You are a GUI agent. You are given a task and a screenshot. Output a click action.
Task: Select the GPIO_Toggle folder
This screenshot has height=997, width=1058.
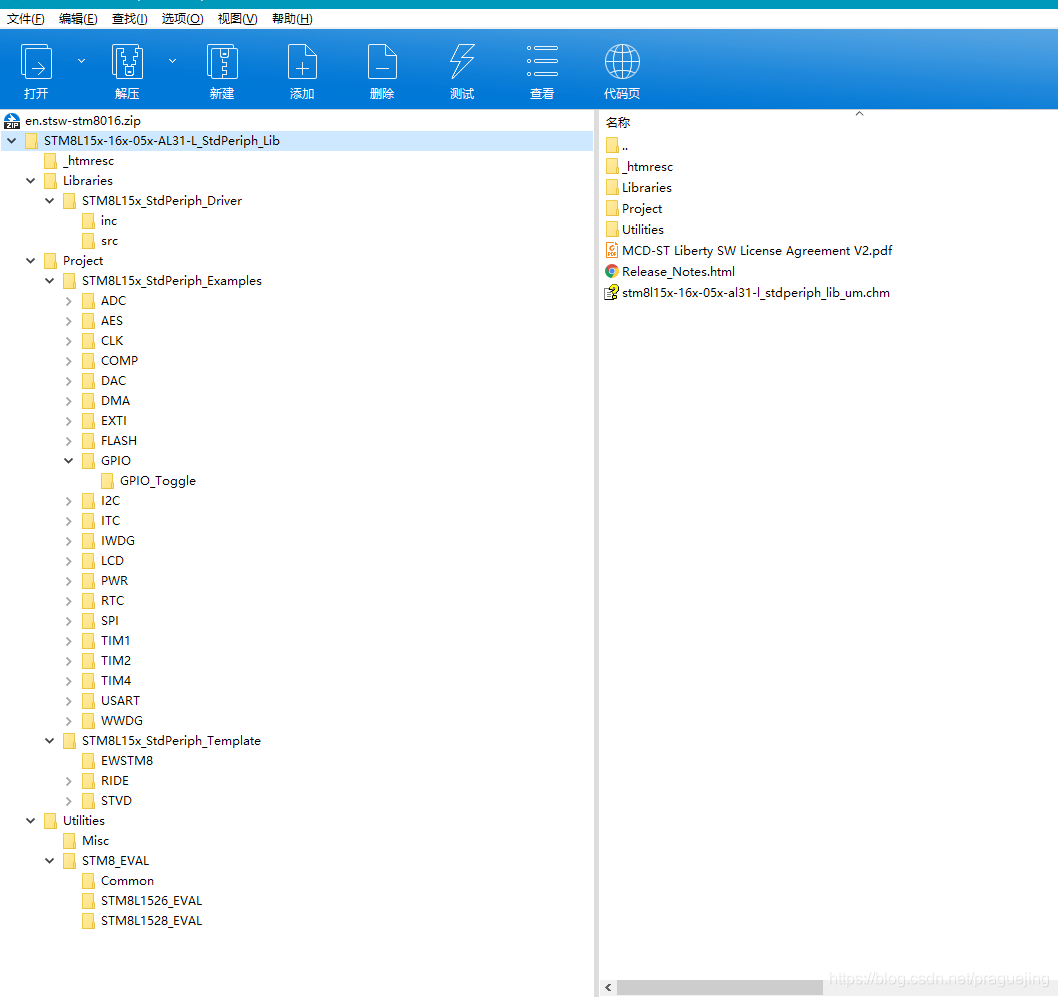tap(158, 481)
